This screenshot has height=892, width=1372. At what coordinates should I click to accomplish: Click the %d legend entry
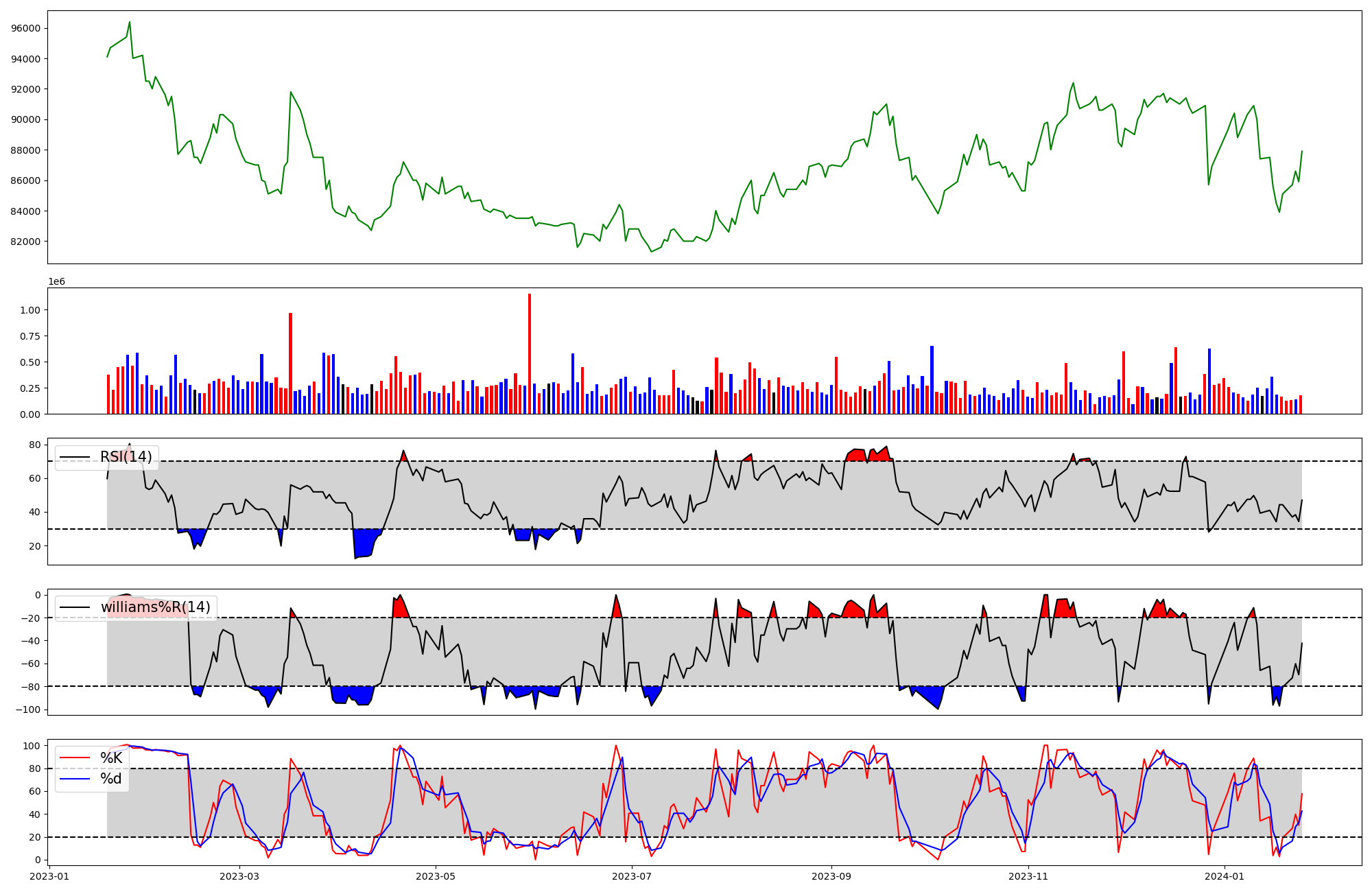click(x=111, y=779)
